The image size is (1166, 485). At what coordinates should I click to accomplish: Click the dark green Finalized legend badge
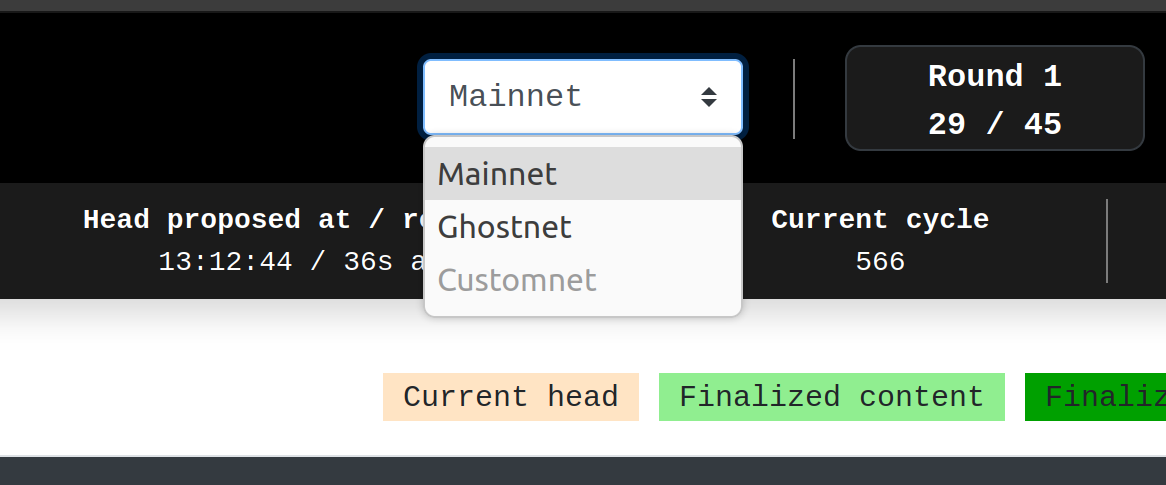[x=1095, y=397]
